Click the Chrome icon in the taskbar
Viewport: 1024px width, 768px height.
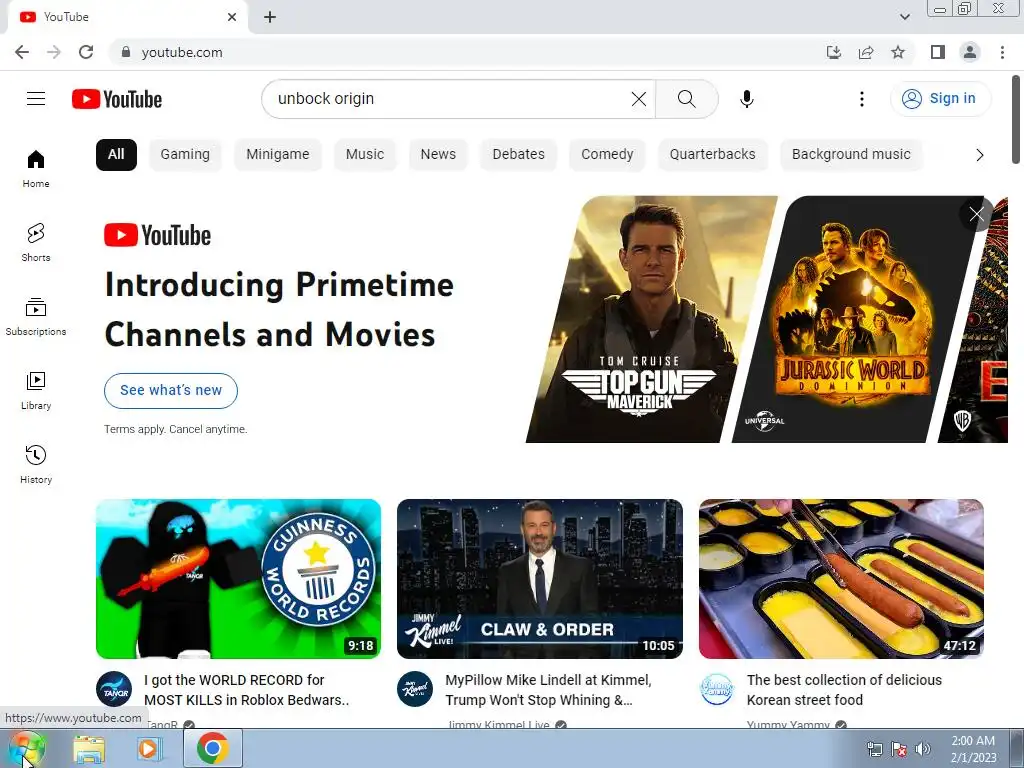point(213,748)
